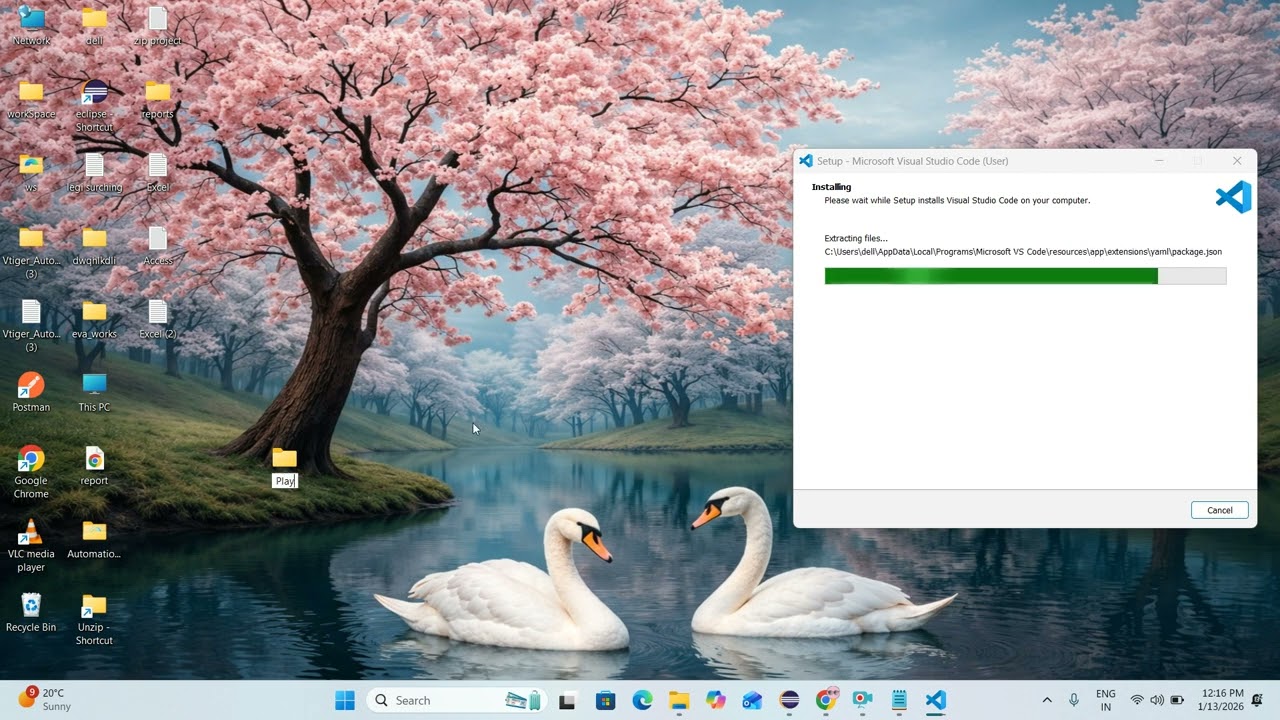Open Microsoft Store from taskbar

coord(605,700)
